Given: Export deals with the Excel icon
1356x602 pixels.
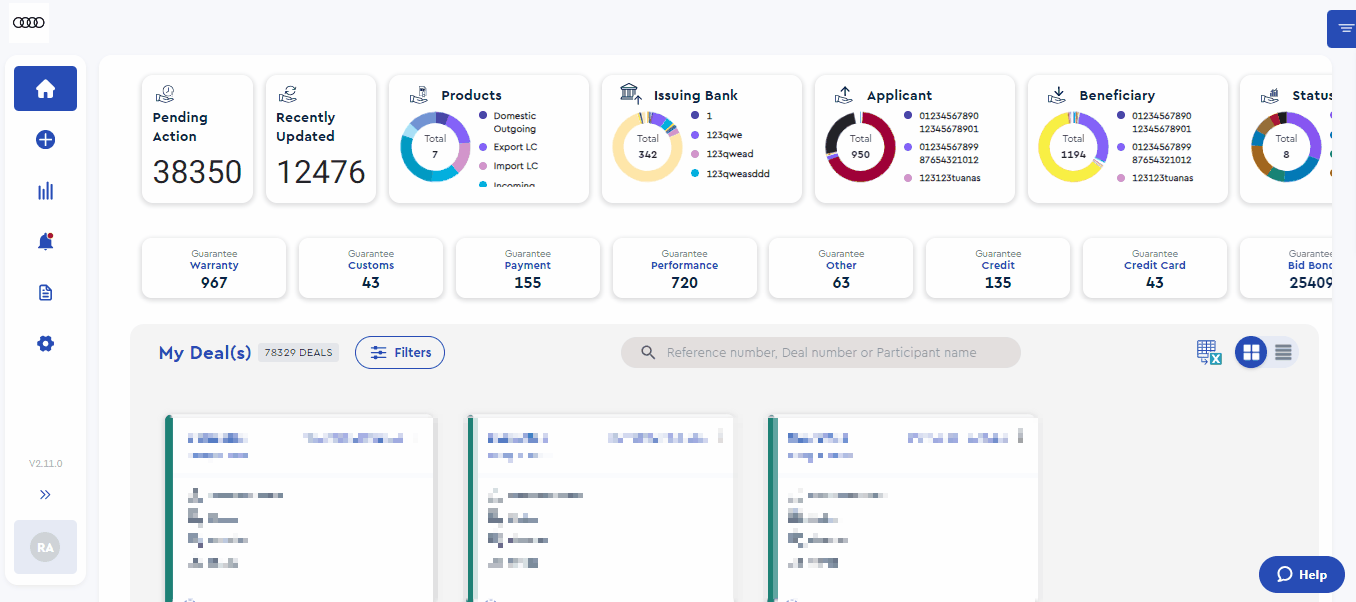Looking at the screenshot, I should click(x=1209, y=352).
